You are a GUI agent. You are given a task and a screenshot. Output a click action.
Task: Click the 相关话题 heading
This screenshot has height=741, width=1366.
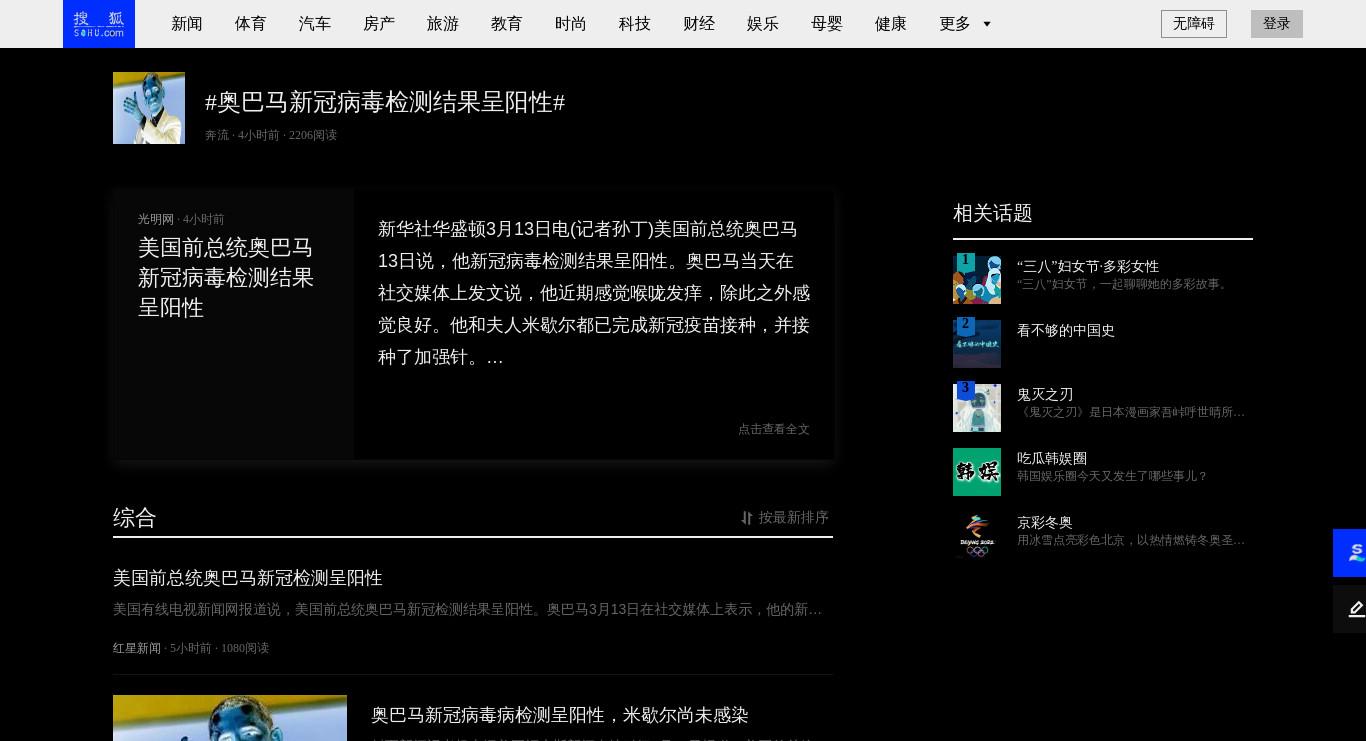[993, 213]
